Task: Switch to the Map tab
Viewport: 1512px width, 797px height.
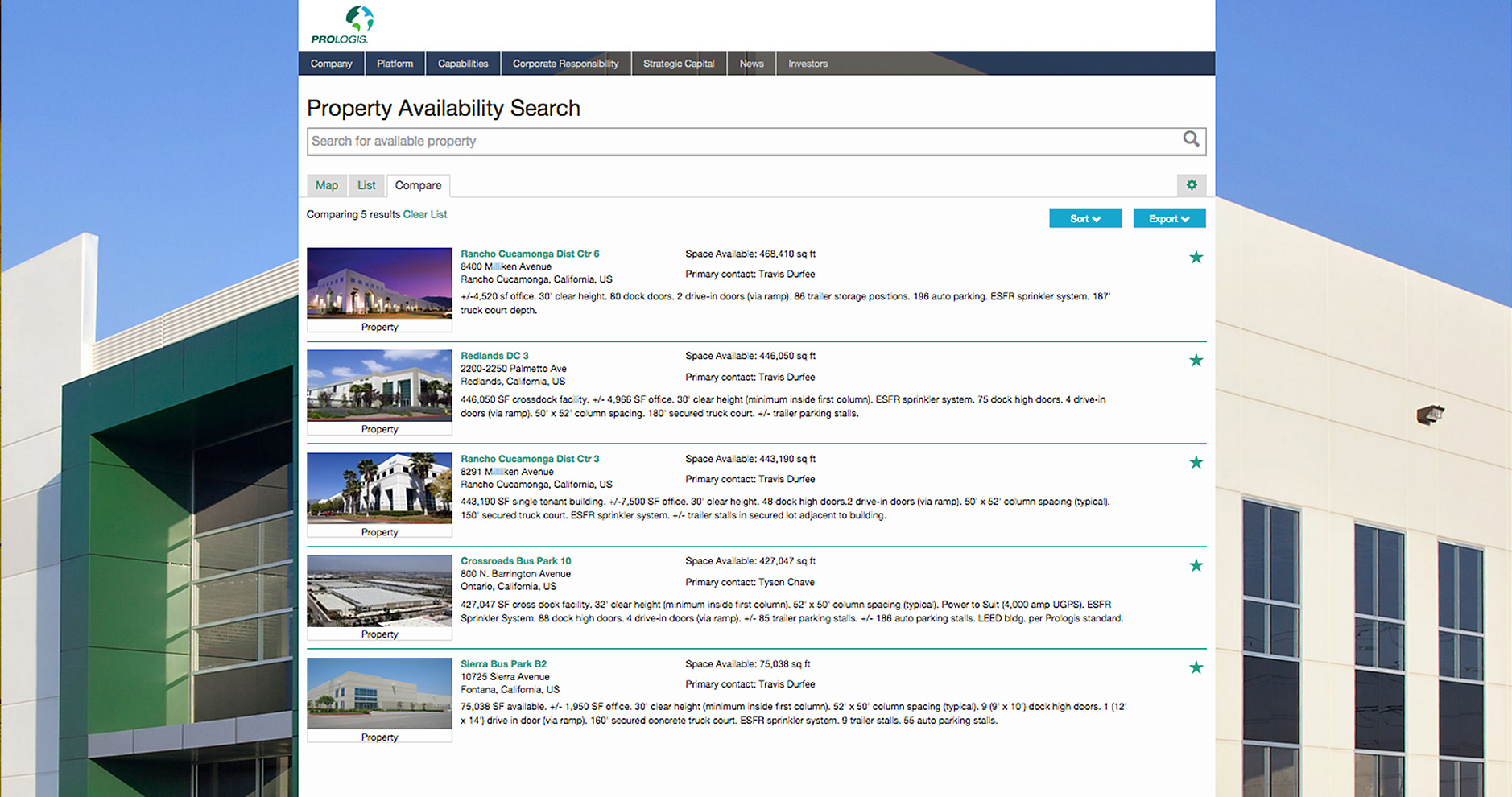Action: coord(327,185)
